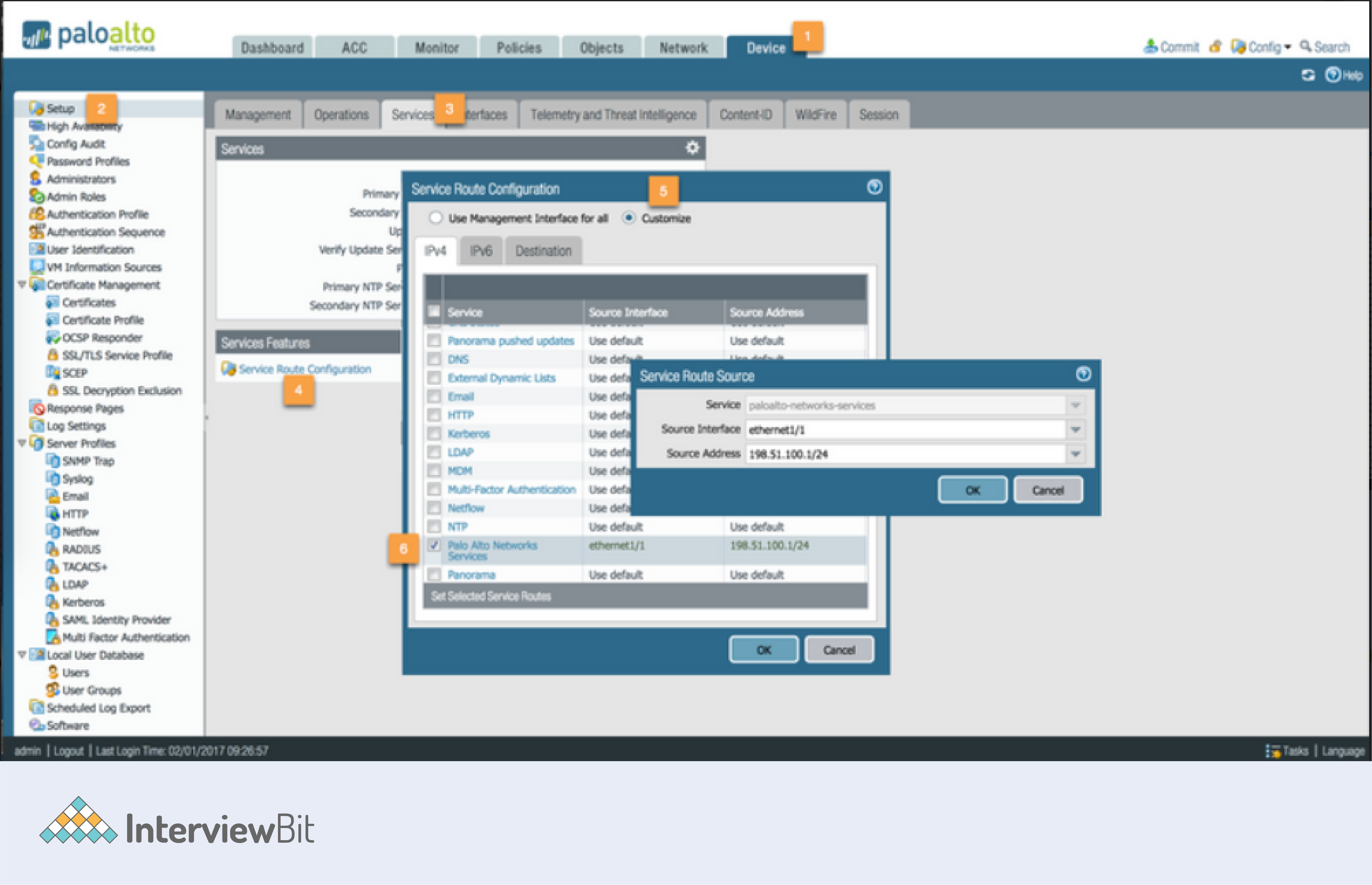1372x885 pixels.
Task: Open the Management sub-tab
Action: [x=258, y=114]
